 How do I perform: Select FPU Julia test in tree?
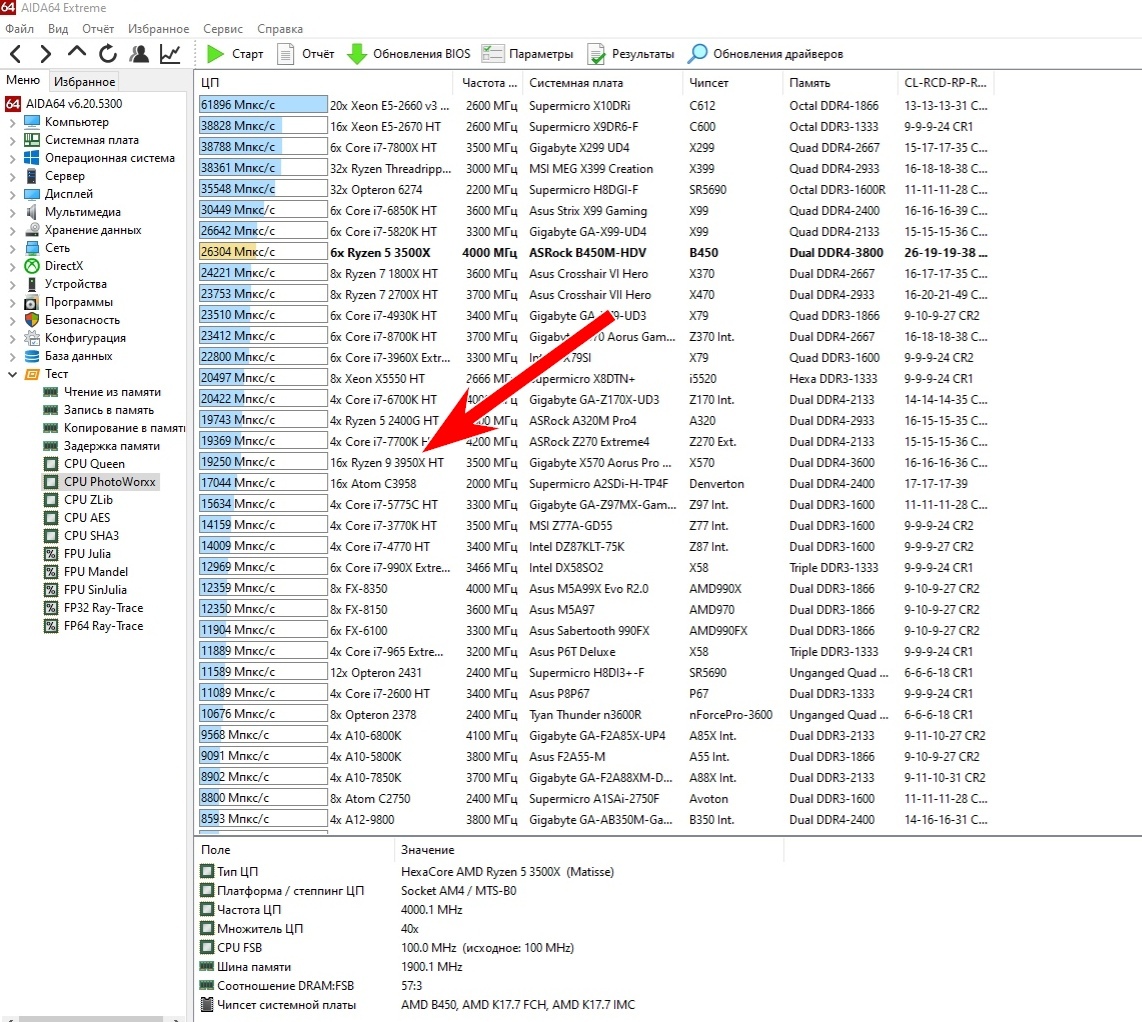87,554
